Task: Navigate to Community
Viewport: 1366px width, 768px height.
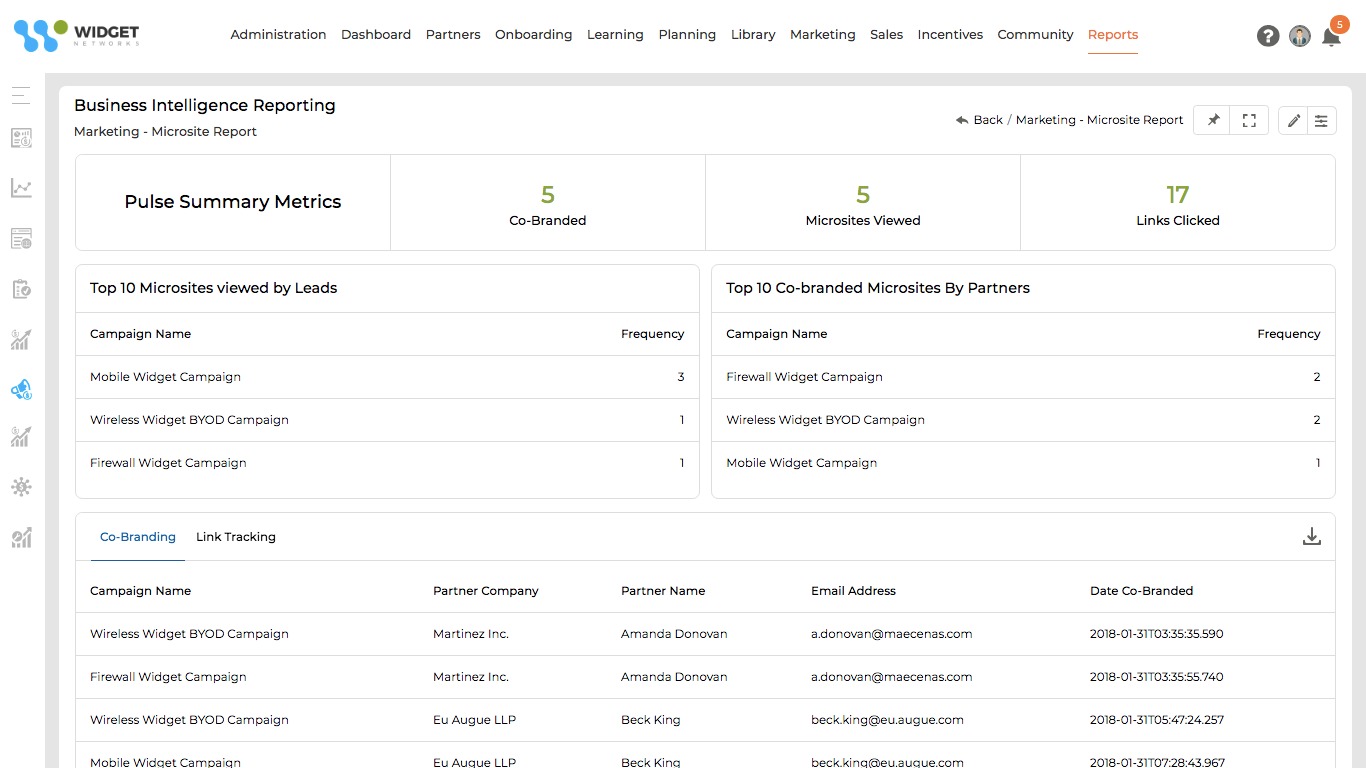Action: tap(1035, 34)
